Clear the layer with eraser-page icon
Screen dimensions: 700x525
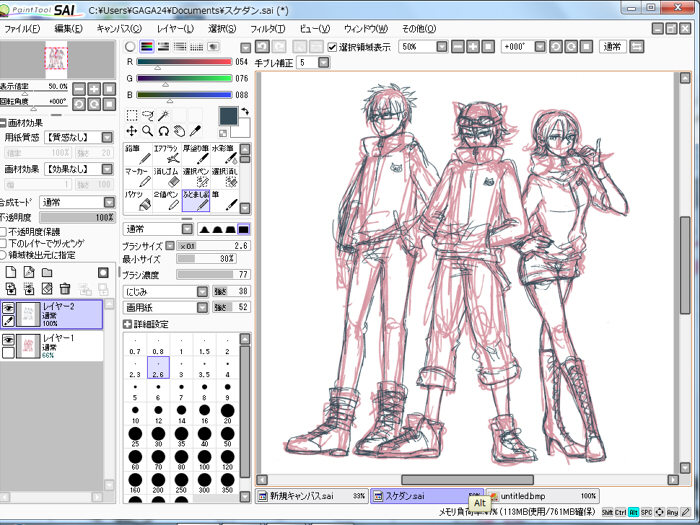[x=47, y=288]
